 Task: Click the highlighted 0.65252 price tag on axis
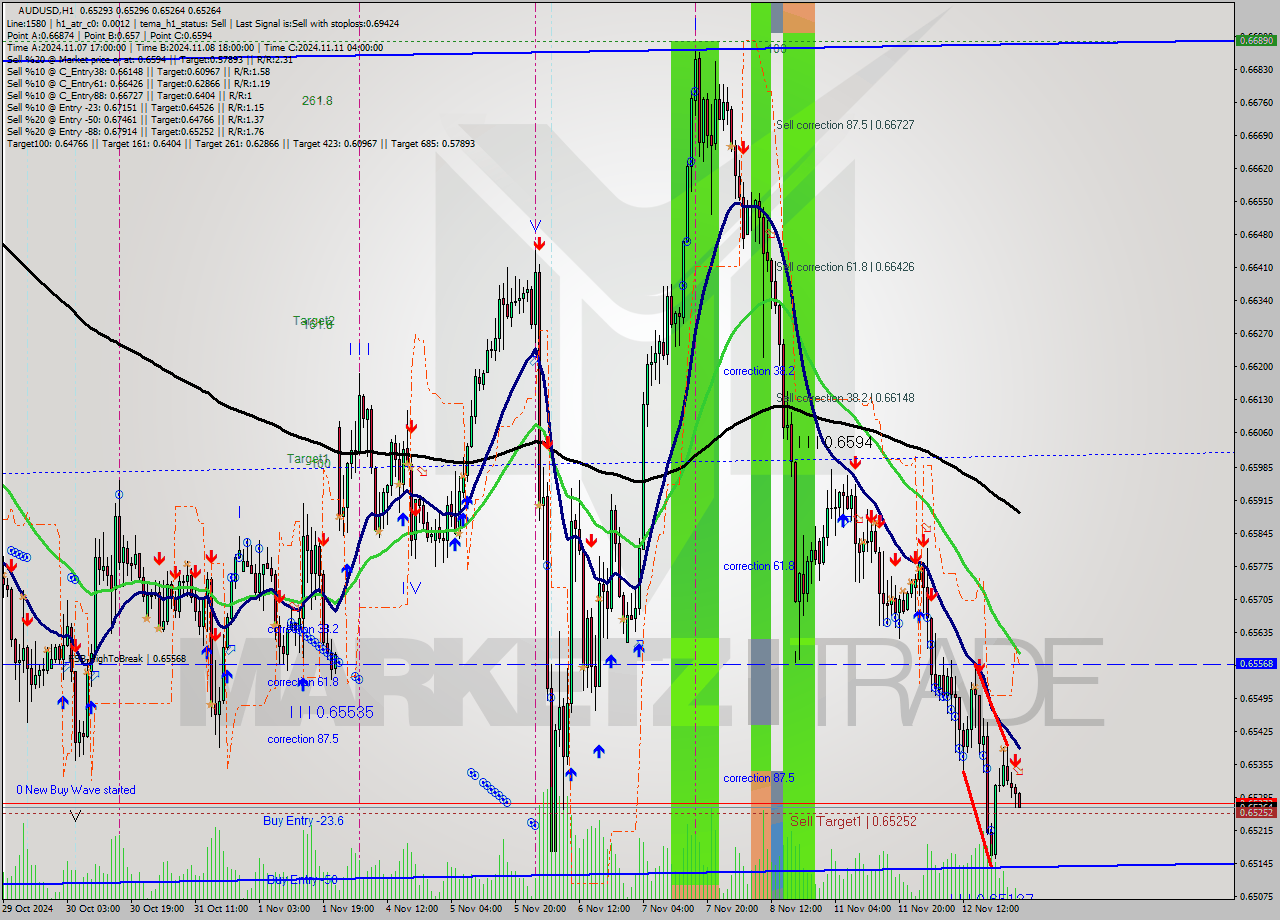pos(1256,813)
